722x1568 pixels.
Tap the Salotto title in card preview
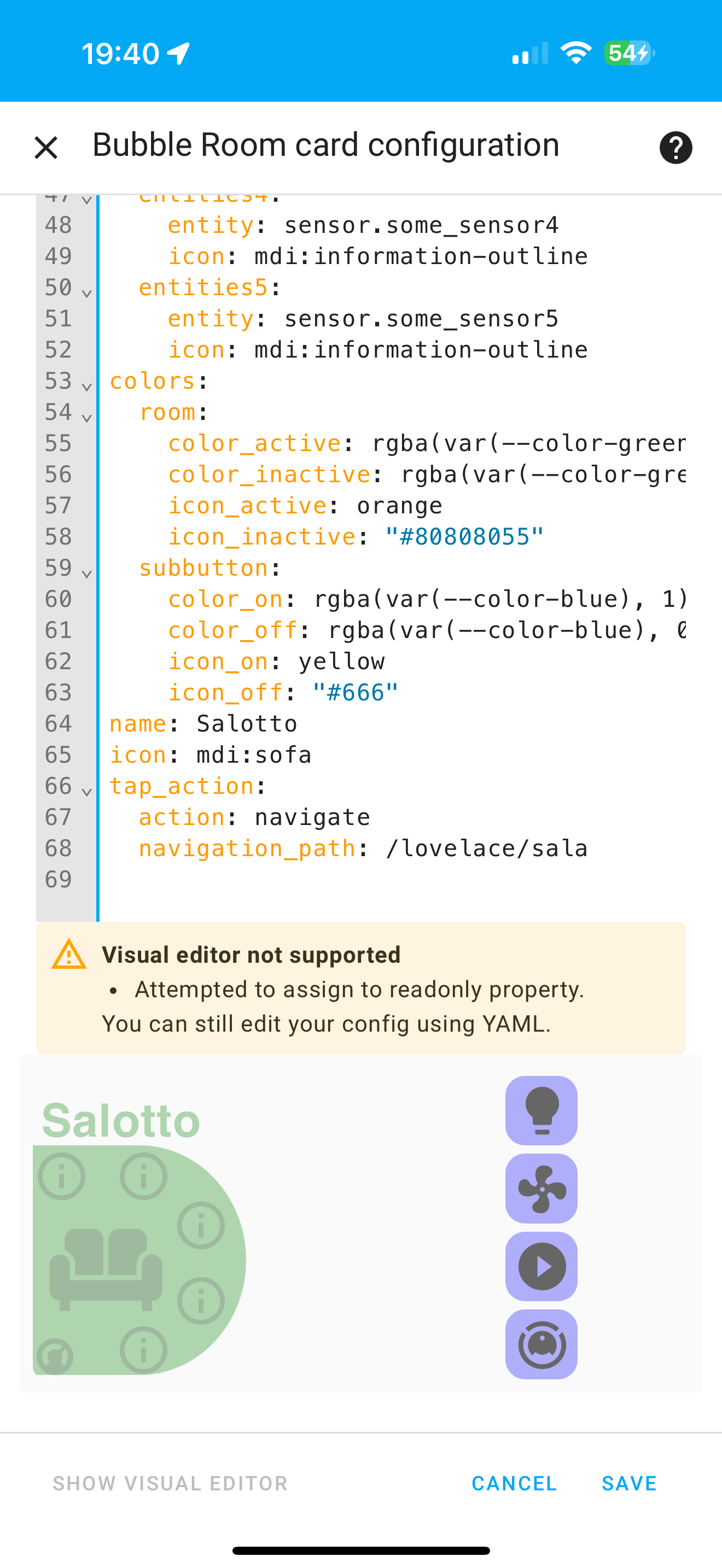click(x=120, y=1120)
